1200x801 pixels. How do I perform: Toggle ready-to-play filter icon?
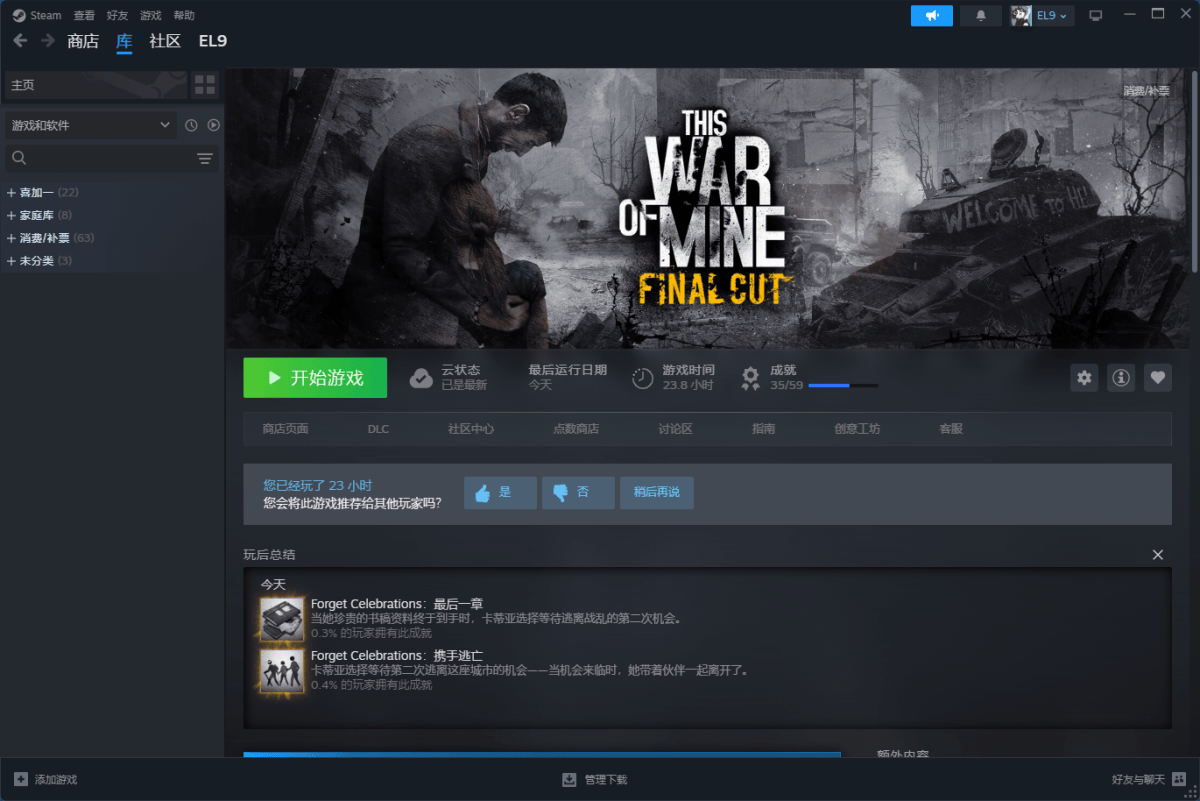point(213,125)
